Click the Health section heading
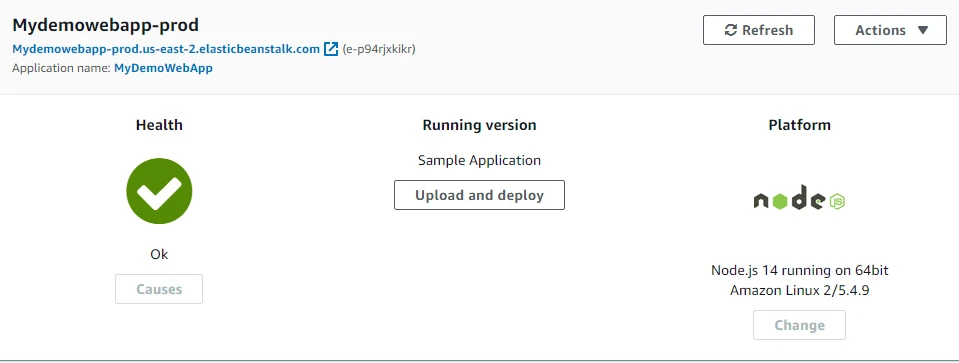This screenshot has width=959, height=363. (x=159, y=125)
